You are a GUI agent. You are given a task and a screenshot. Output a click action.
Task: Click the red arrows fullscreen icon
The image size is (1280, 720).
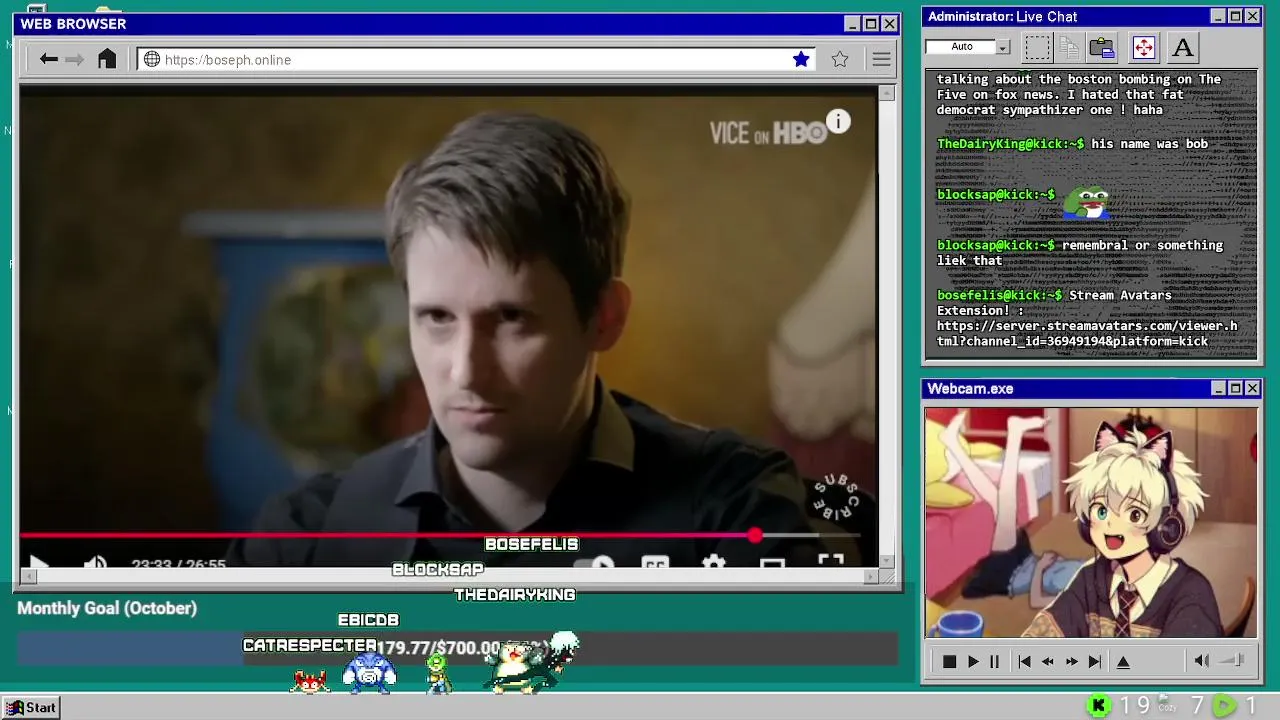point(1143,47)
